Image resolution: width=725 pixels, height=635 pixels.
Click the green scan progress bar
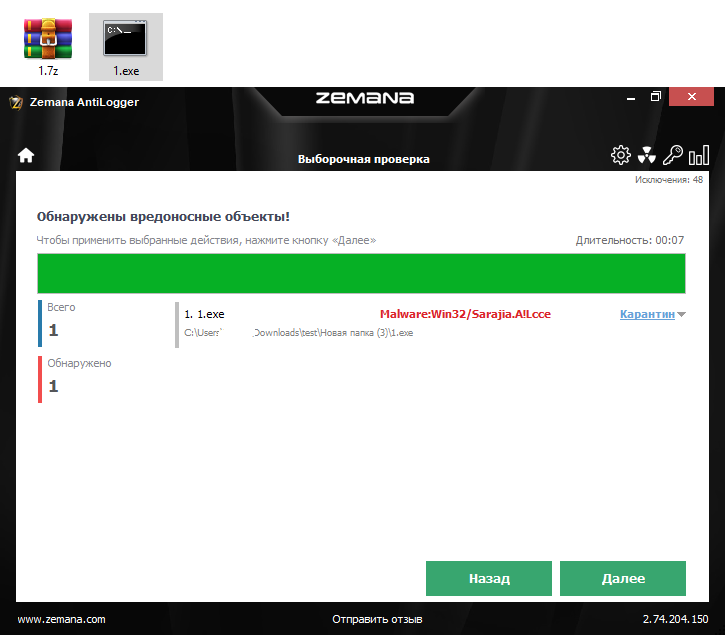click(361, 273)
